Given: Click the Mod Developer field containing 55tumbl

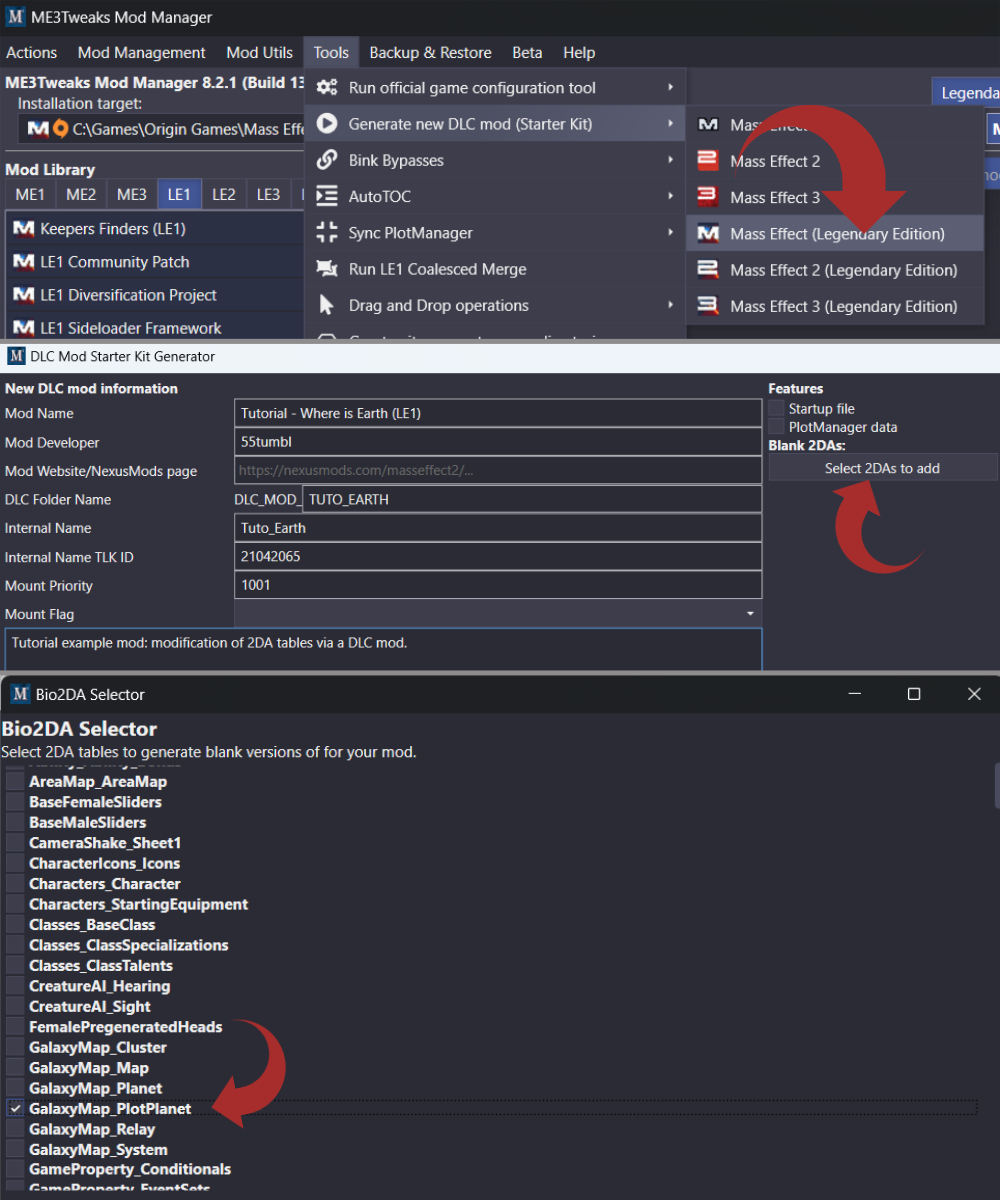Looking at the screenshot, I should click(498, 442).
